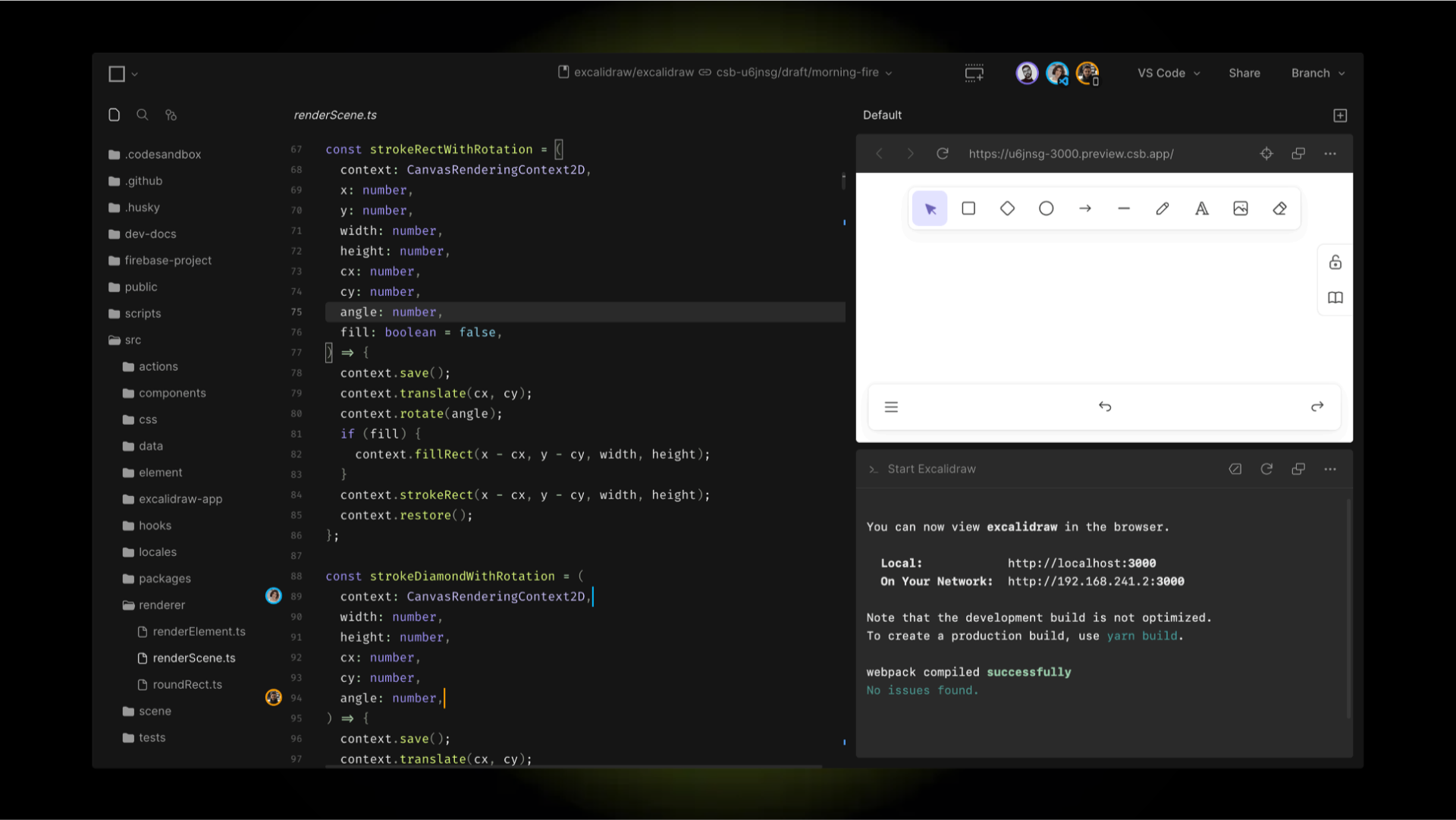Select the arrow drawing tool

point(1085,209)
